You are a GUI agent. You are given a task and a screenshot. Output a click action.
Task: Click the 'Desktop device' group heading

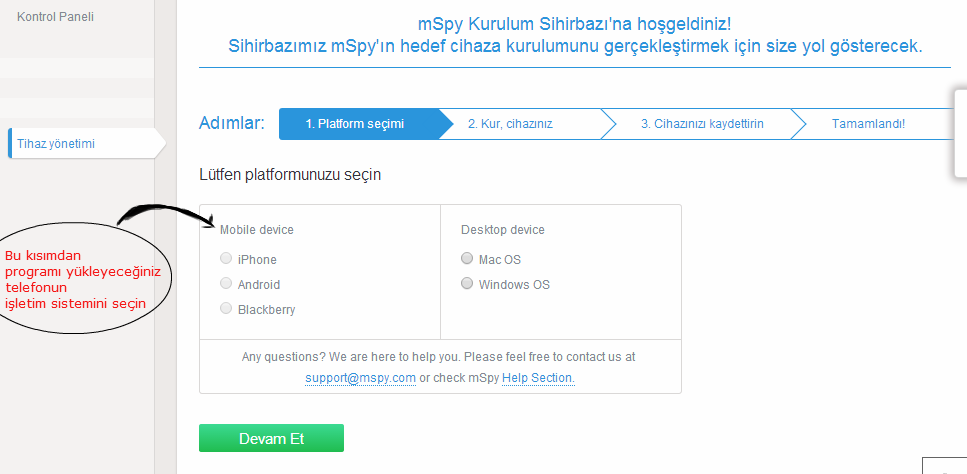point(503,230)
